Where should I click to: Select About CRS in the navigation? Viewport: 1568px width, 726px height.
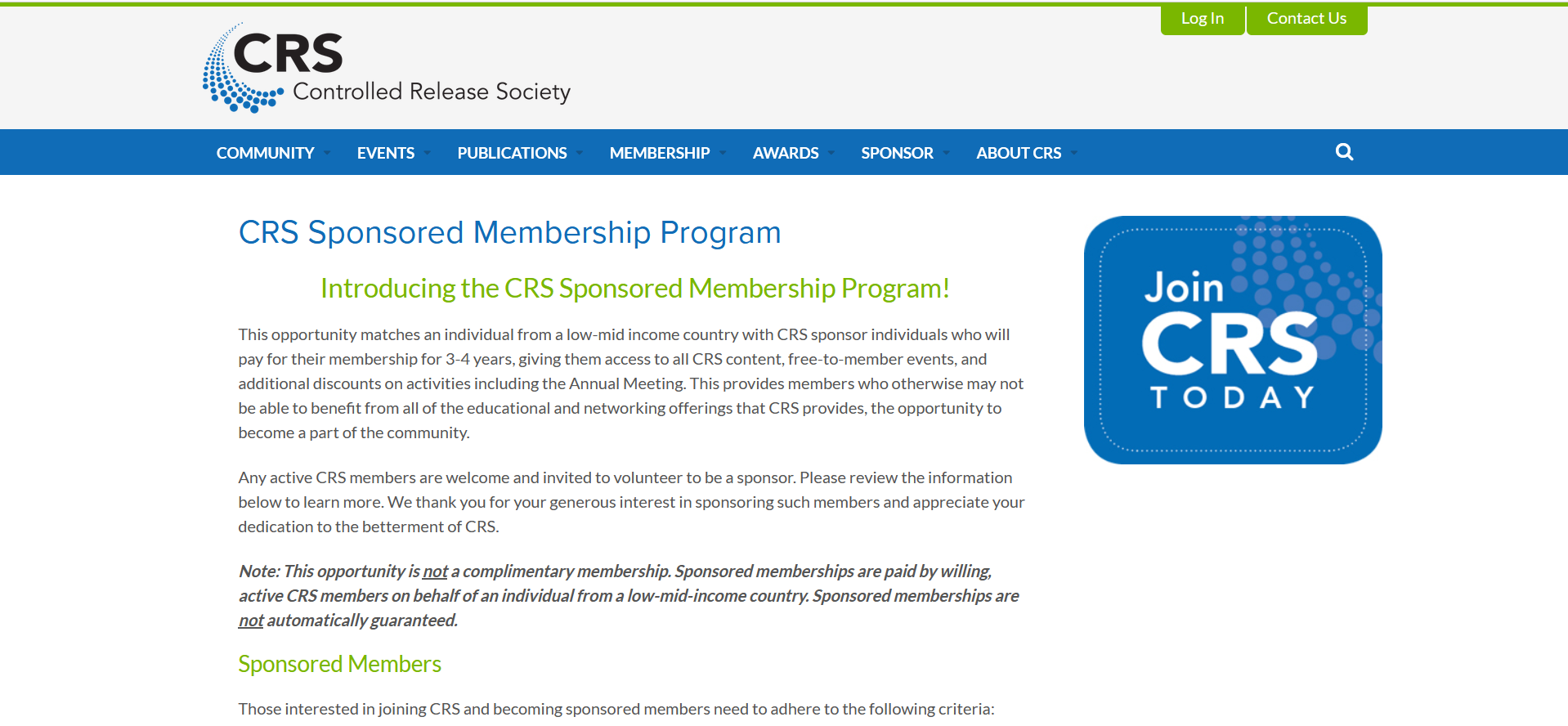(1018, 153)
